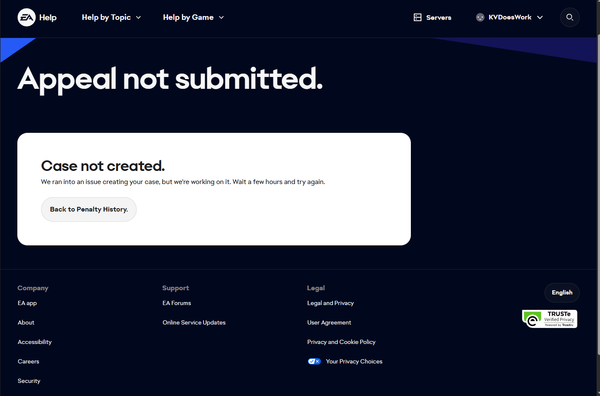The image size is (600, 396).
Task: Open the KVDoesWork account dropdown
Action: (x=509, y=17)
